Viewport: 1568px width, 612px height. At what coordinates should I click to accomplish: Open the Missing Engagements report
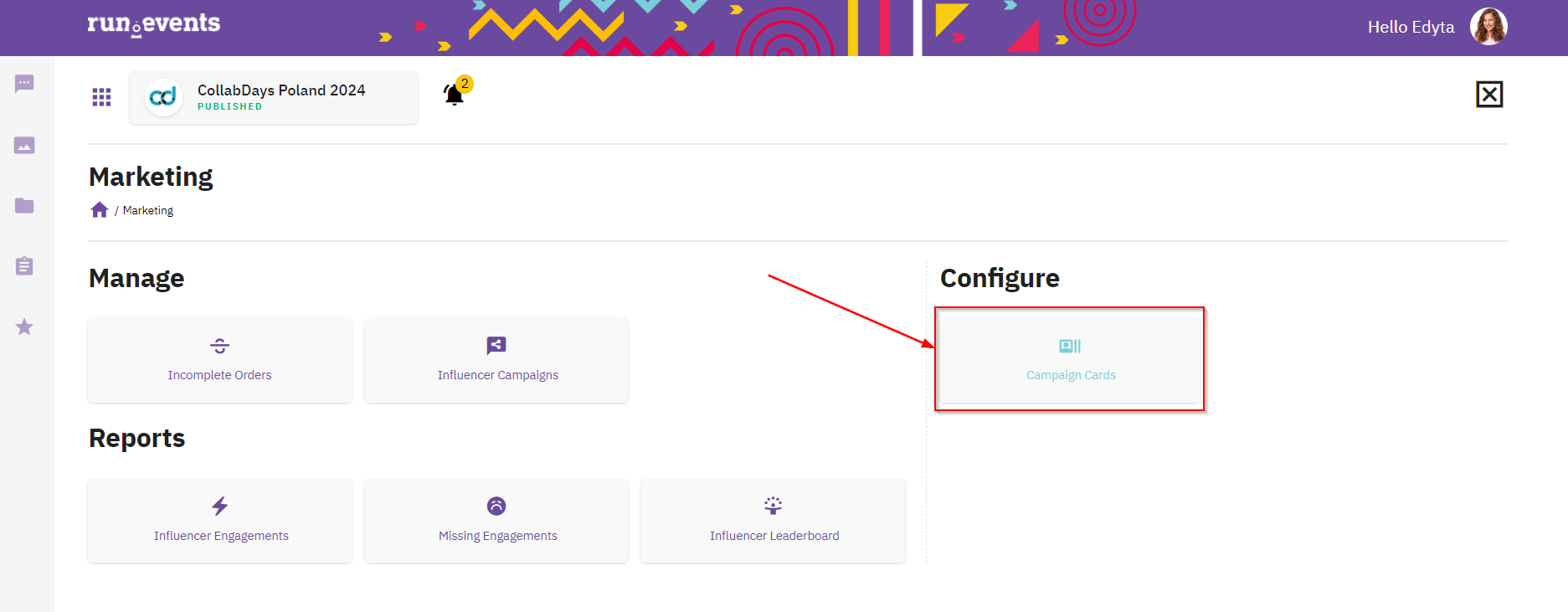click(496, 521)
